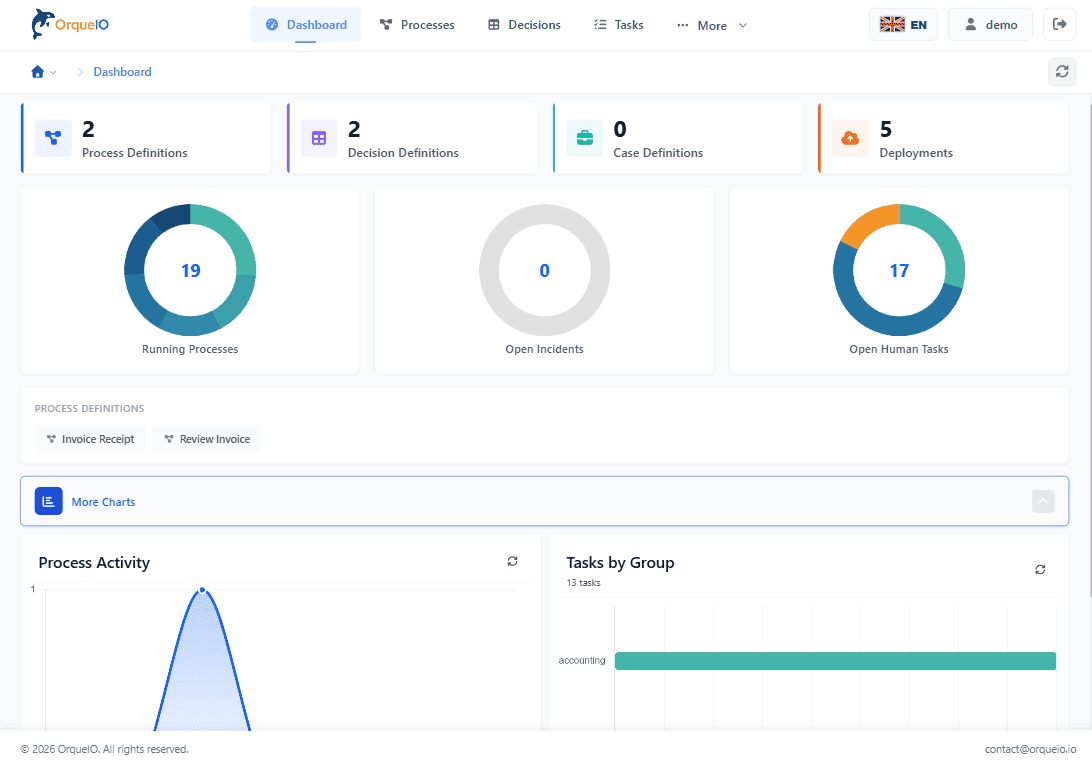Image resolution: width=1092 pixels, height=762 pixels.
Task: Click the Case Definitions briefcase icon
Action: 585,138
